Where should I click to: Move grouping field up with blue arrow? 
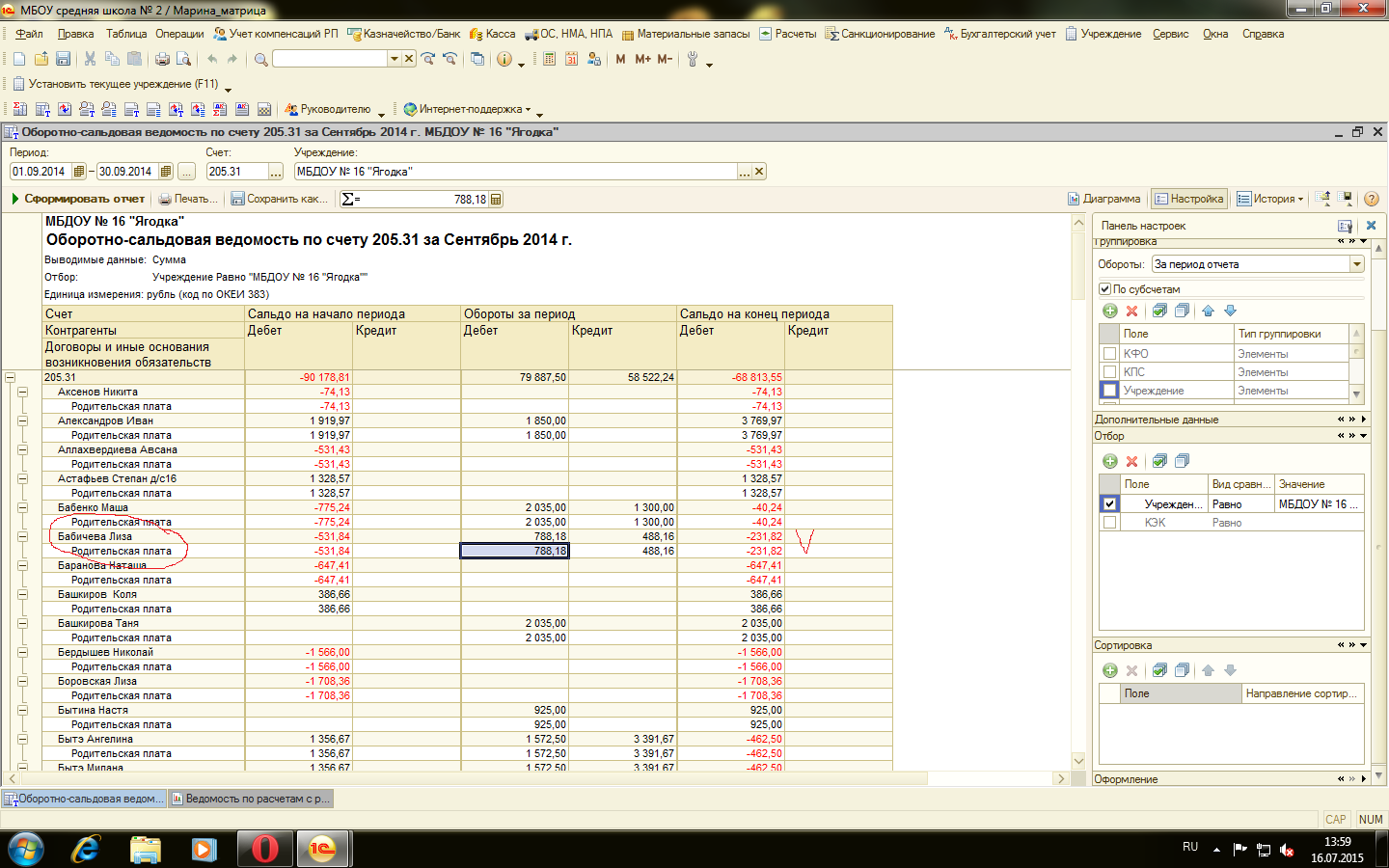(1208, 311)
